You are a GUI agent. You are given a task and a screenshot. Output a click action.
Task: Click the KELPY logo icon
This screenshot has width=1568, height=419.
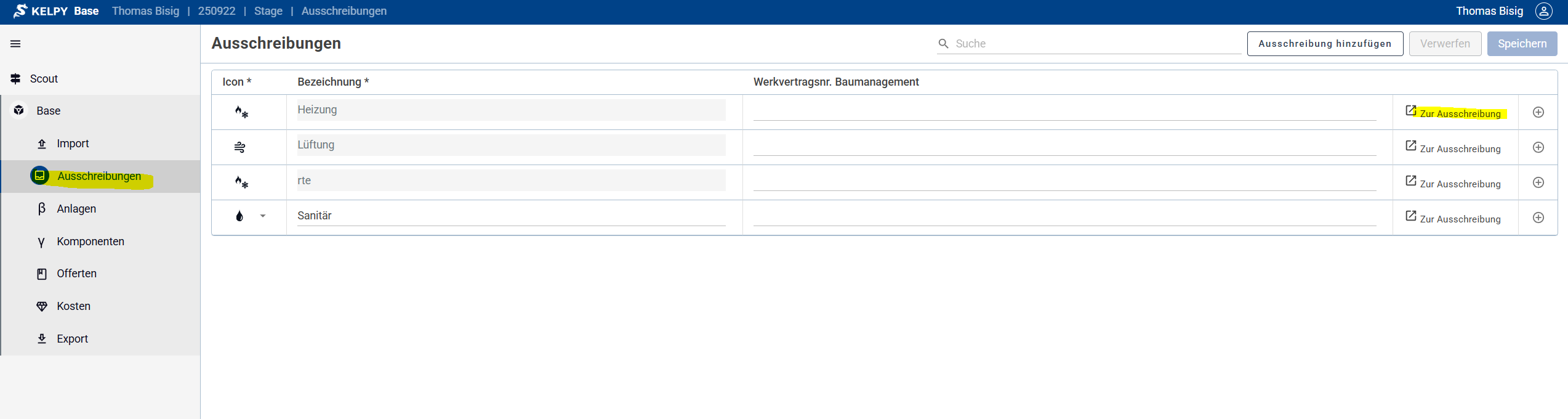pos(20,11)
